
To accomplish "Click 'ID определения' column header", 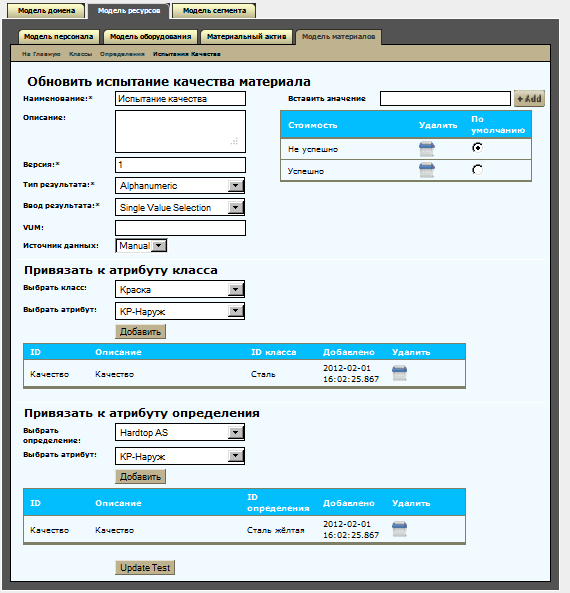I will coord(278,503).
